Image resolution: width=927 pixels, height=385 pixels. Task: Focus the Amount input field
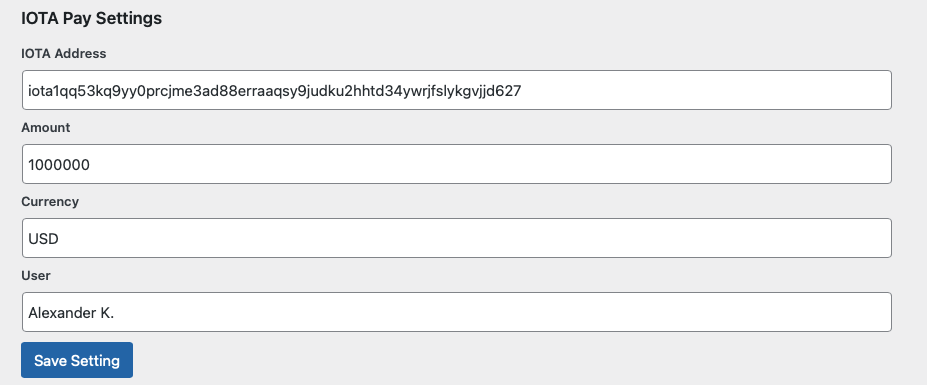click(x=456, y=164)
